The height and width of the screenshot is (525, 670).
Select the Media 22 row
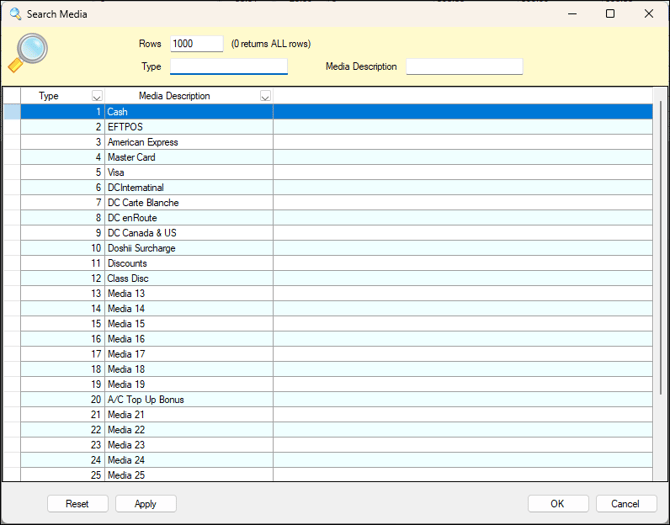[336, 430]
